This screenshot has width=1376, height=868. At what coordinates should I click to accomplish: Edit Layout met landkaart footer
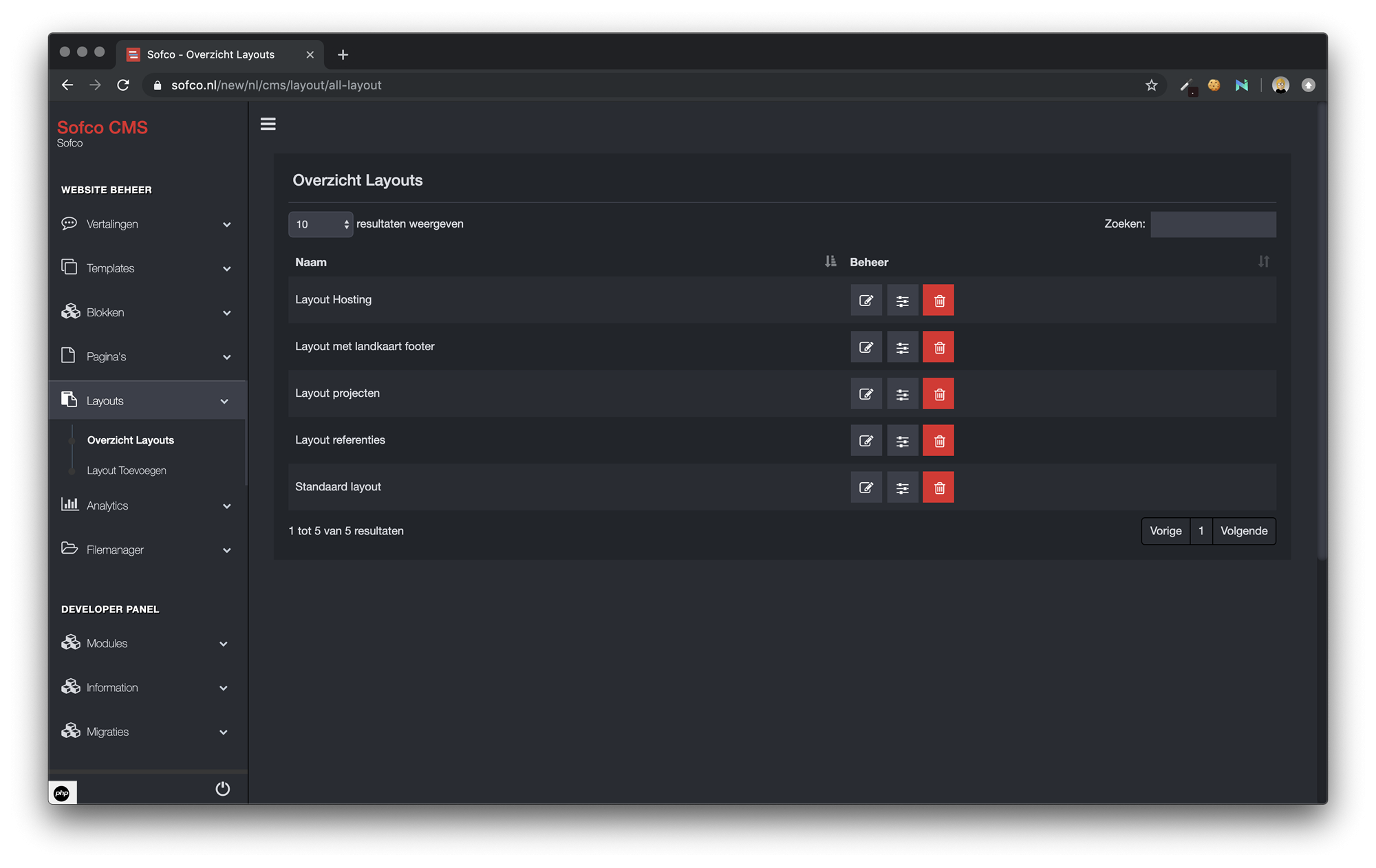(866, 347)
